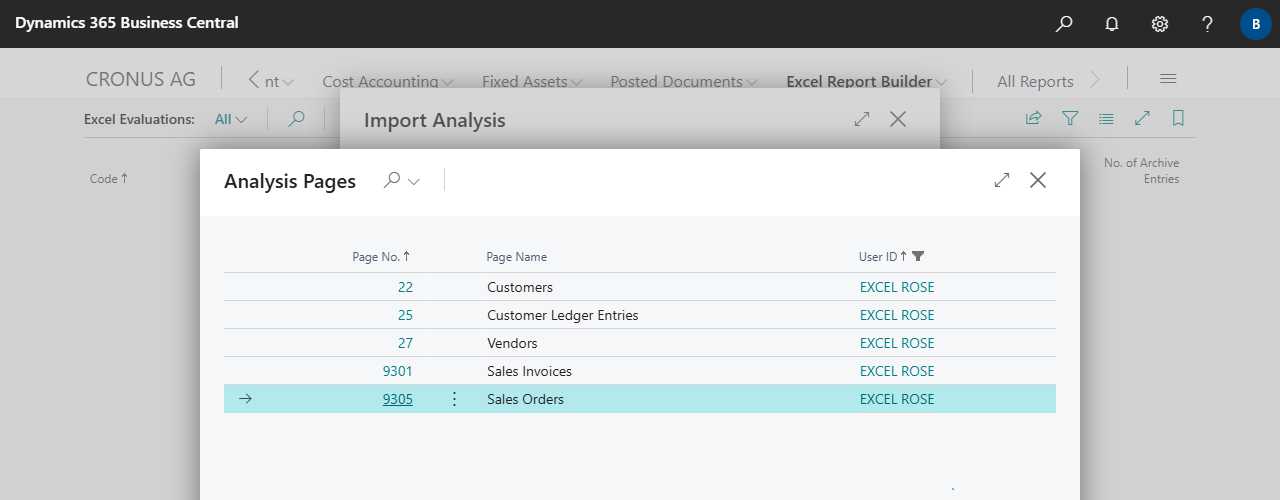The width and height of the screenshot is (1280, 500).
Task: Close the Import Analysis dialog
Action: coord(898,119)
